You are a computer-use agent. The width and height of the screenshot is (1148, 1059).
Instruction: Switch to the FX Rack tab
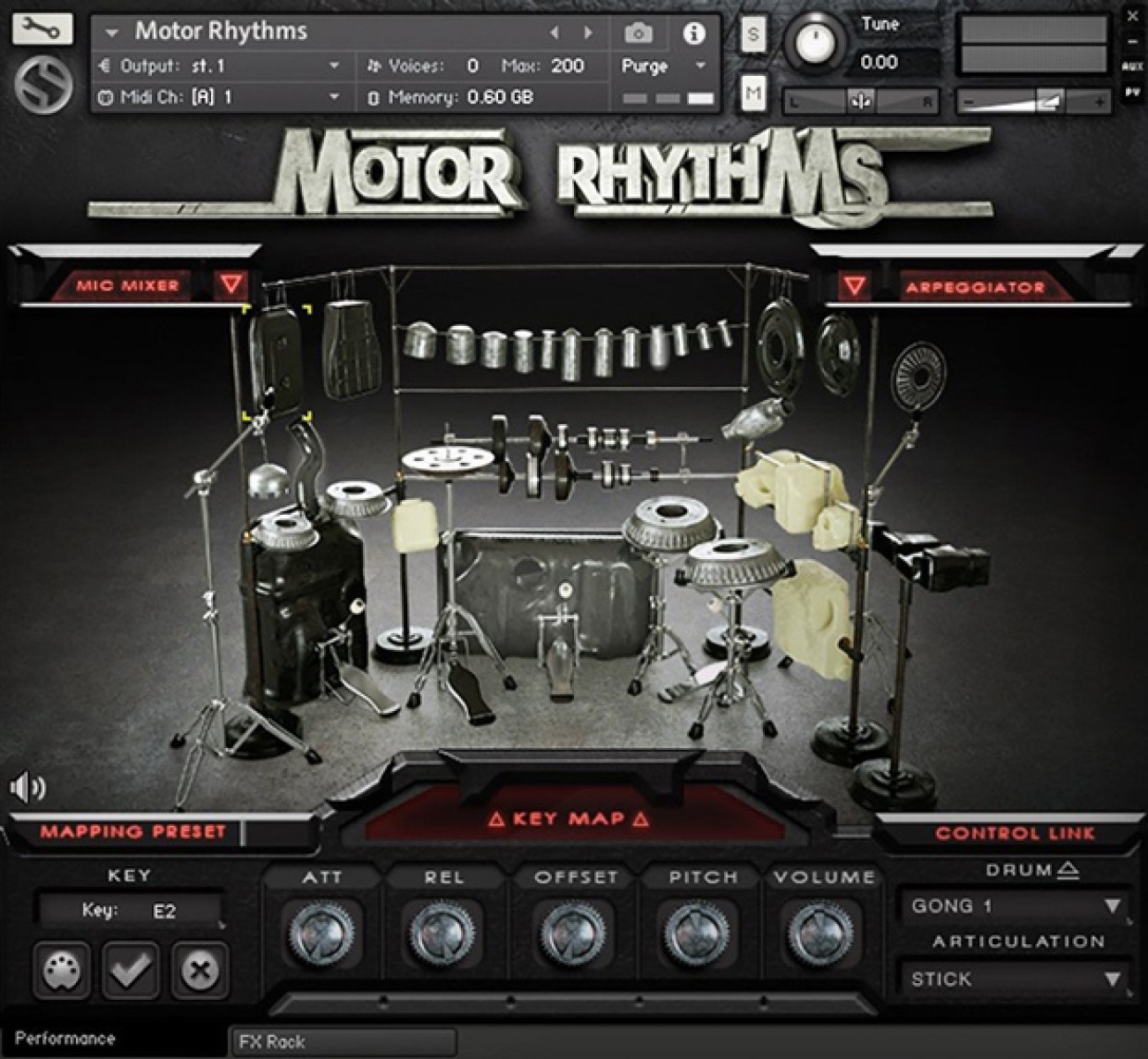(x=343, y=1041)
